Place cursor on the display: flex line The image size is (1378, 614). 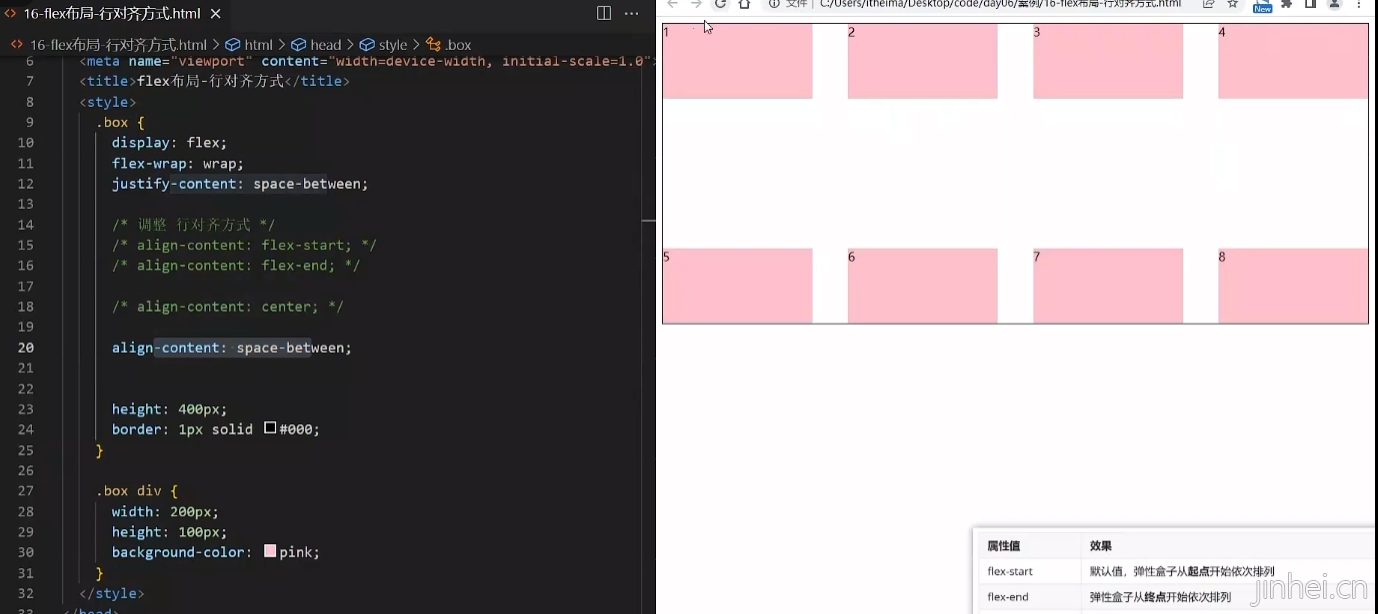[x=170, y=143]
